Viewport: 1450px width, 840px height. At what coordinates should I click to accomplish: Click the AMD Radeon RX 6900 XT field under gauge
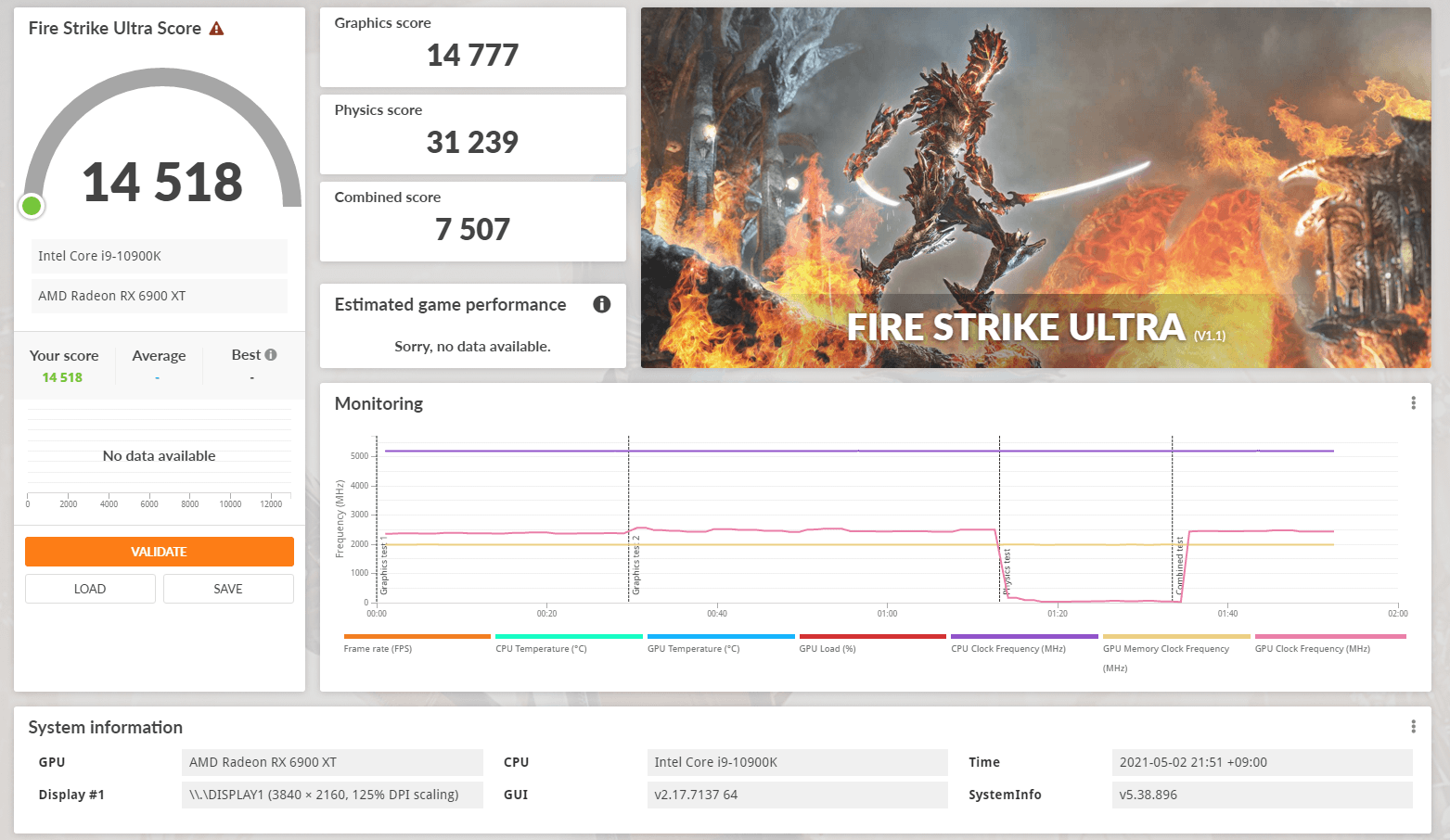(160, 296)
